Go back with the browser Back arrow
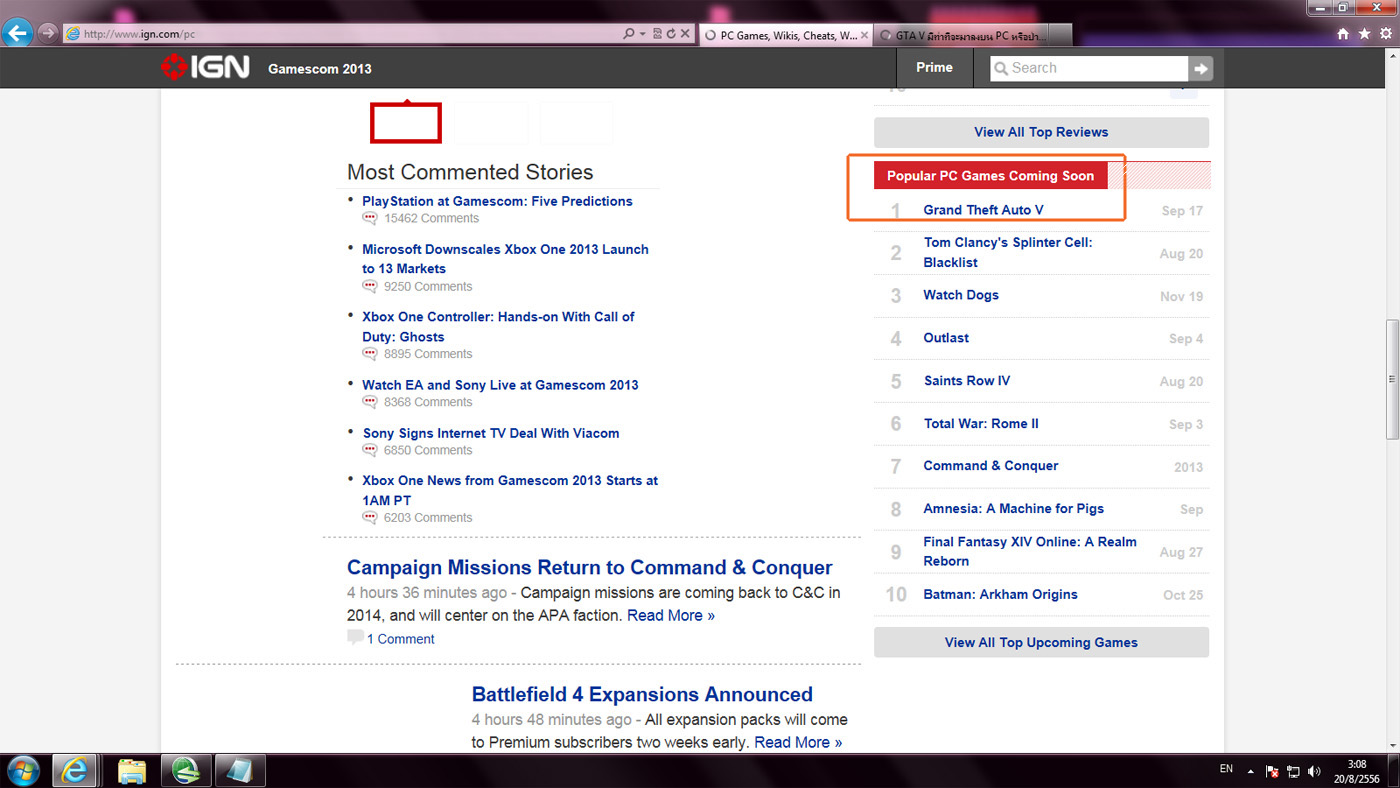This screenshot has height=788, width=1400. coord(17,33)
